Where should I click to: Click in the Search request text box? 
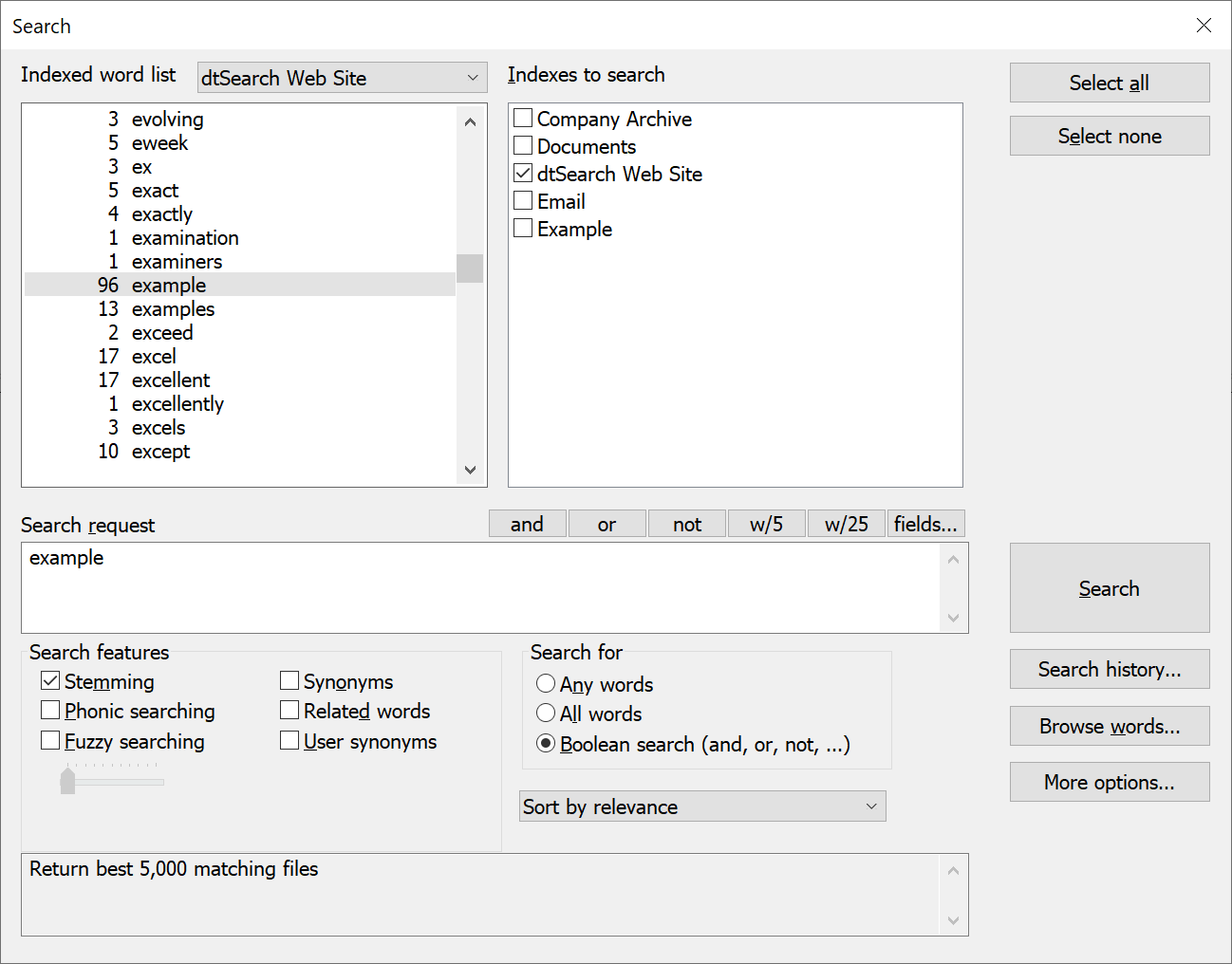coord(481,587)
